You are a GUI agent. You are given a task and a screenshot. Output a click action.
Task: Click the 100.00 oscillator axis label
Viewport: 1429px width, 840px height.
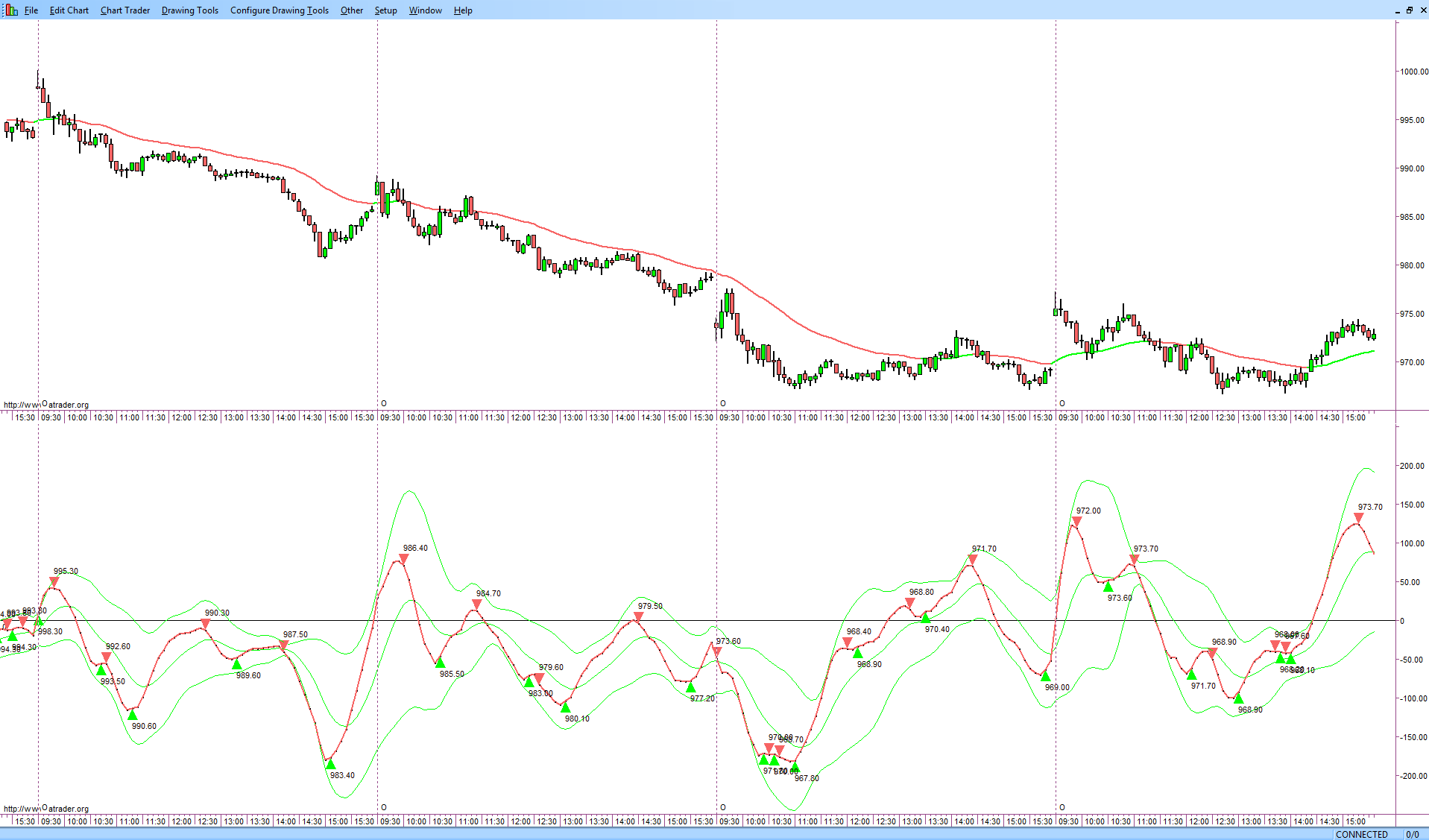tap(1413, 543)
